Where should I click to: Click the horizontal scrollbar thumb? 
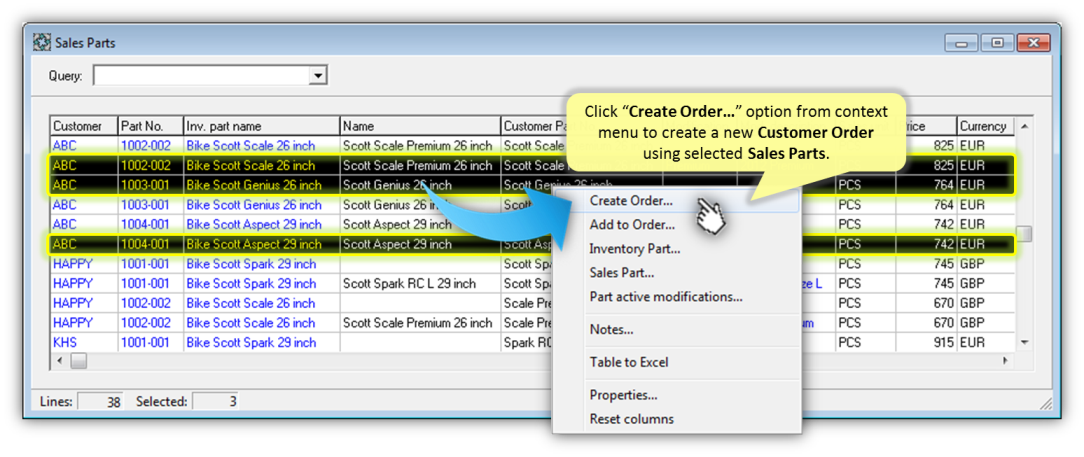coord(78,361)
